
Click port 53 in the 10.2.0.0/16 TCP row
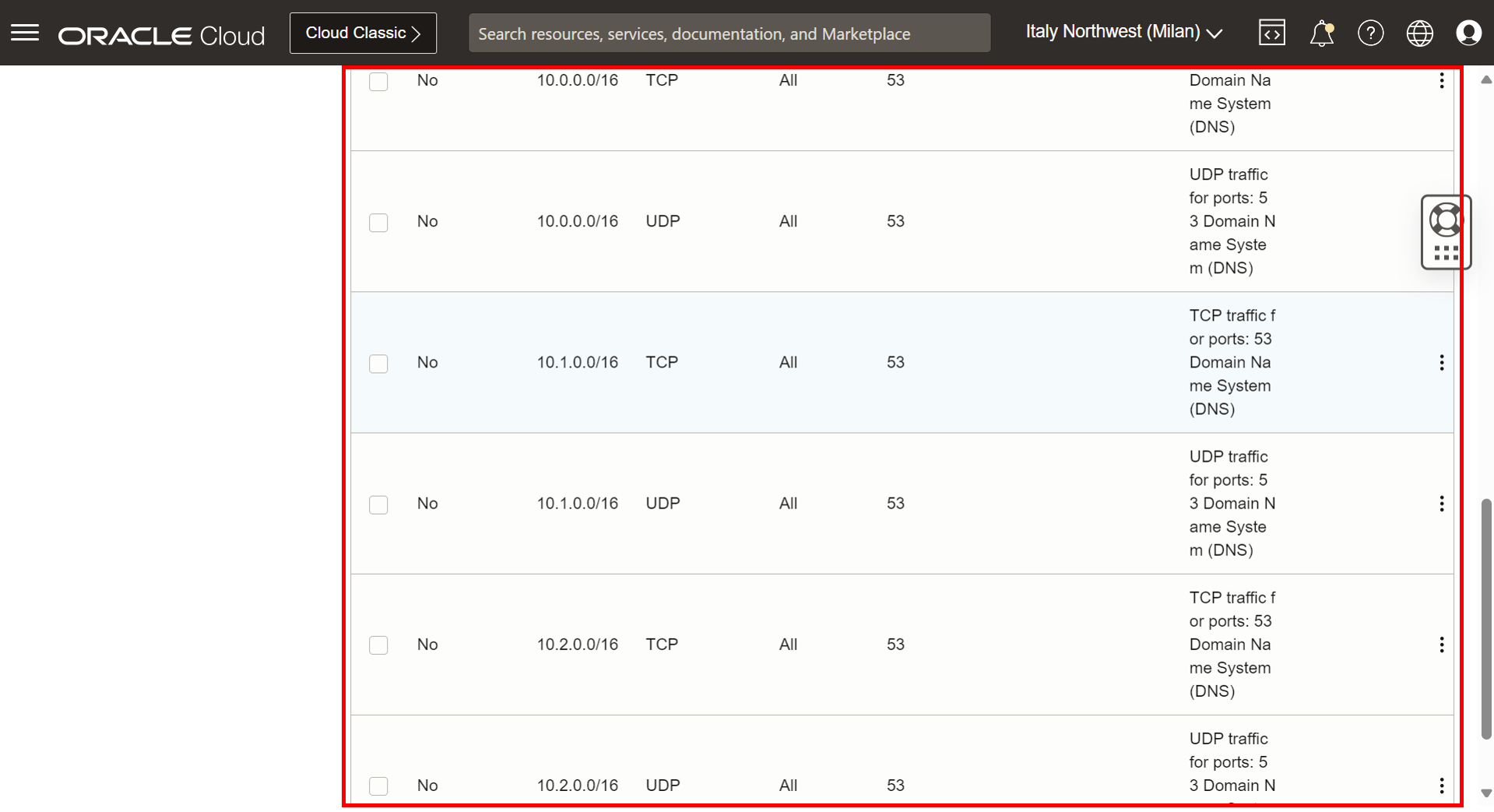[895, 644]
